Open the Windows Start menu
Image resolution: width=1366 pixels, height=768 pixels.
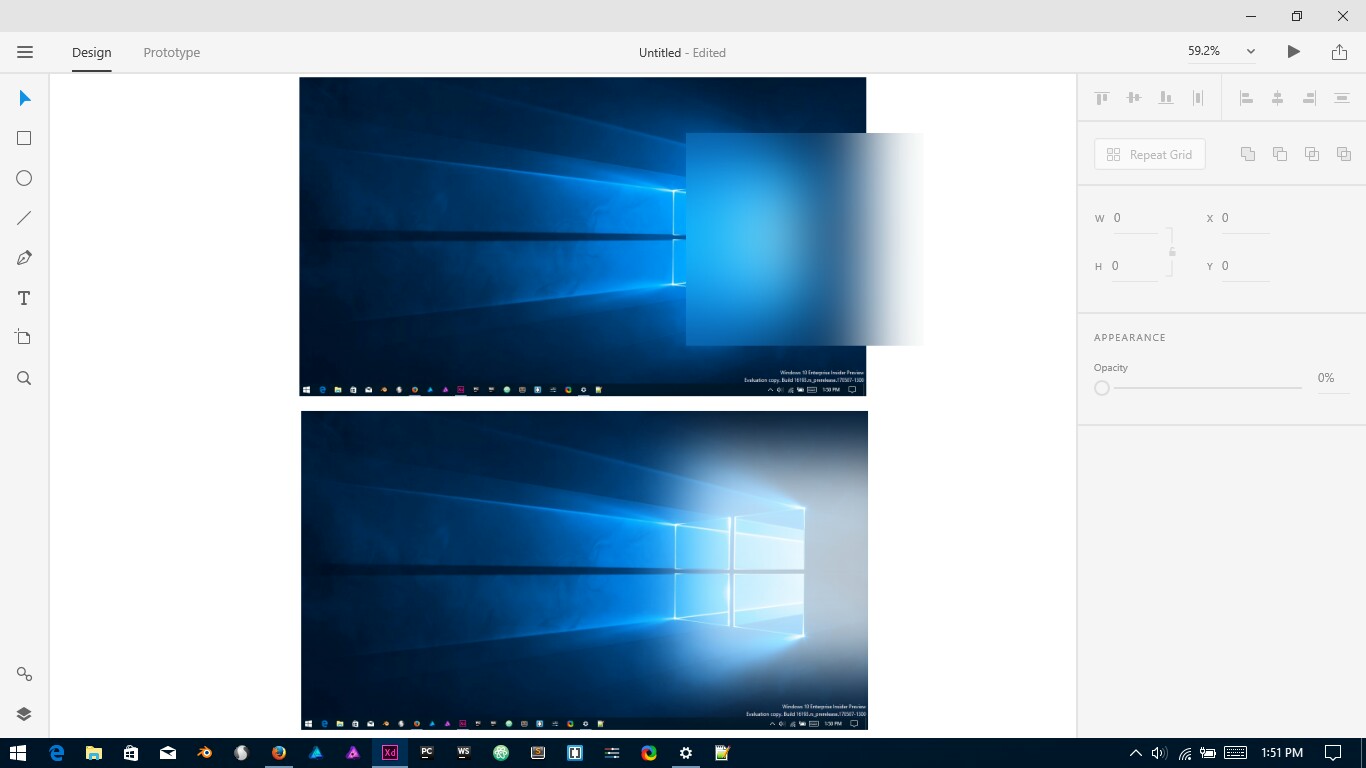pyautogui.click(x=18, y=753)
